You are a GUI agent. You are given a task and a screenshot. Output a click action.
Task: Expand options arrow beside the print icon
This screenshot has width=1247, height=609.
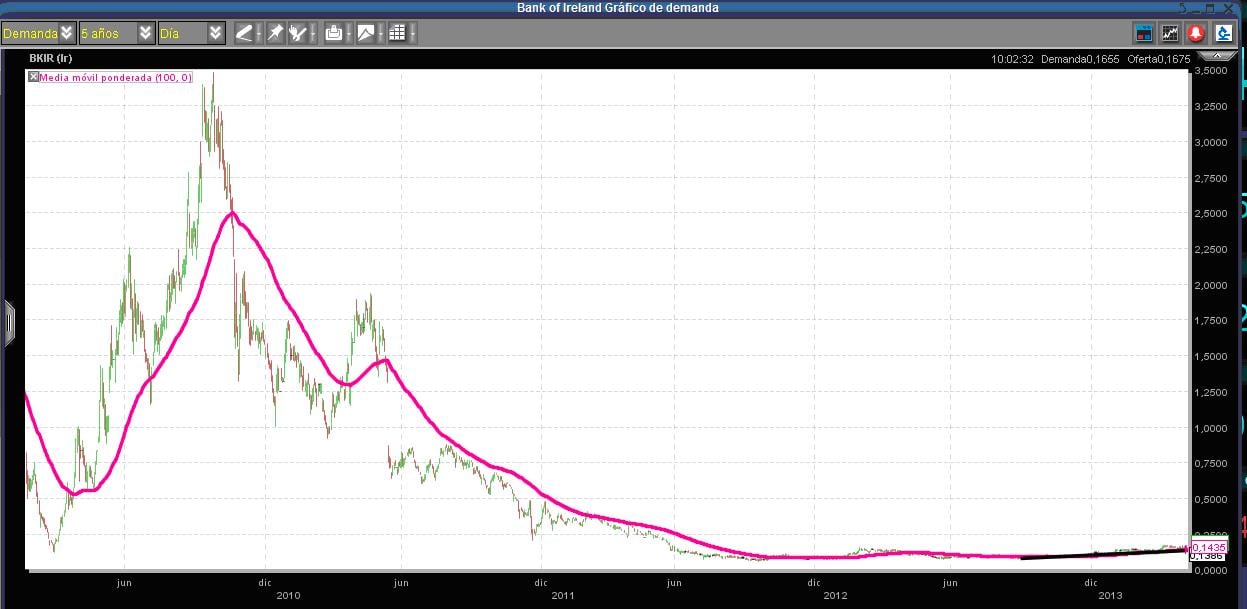349,33
